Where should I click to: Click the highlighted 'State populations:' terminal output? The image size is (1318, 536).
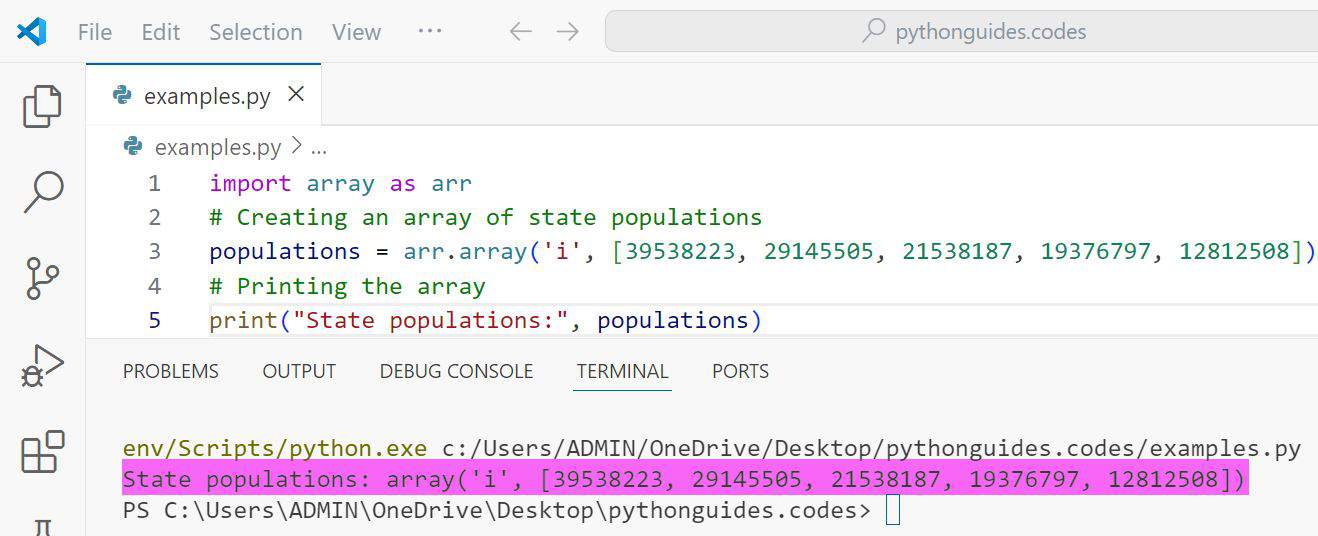[684, 480]
